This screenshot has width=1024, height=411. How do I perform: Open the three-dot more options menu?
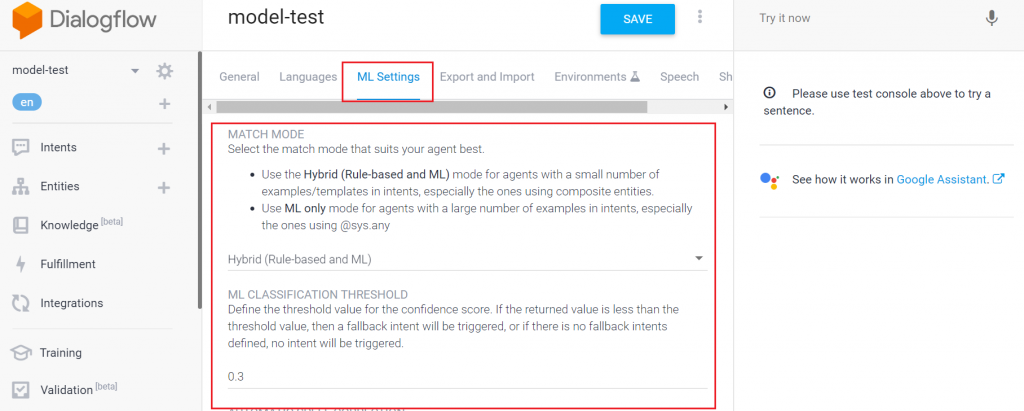pos(700,18)
